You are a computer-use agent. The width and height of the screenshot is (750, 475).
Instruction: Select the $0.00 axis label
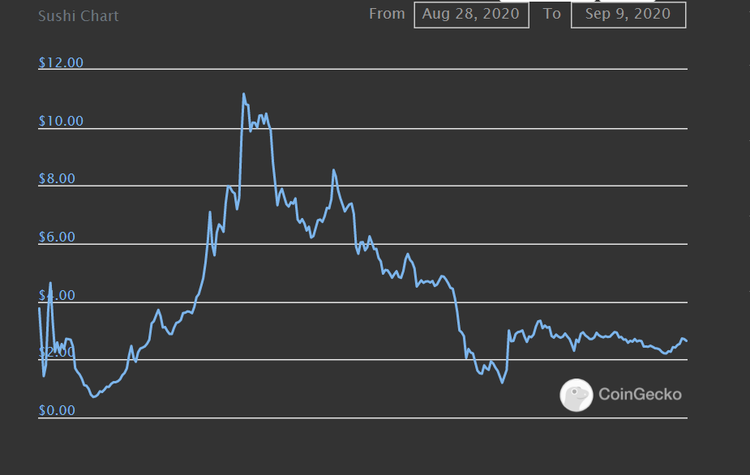[x=57, y=410]
